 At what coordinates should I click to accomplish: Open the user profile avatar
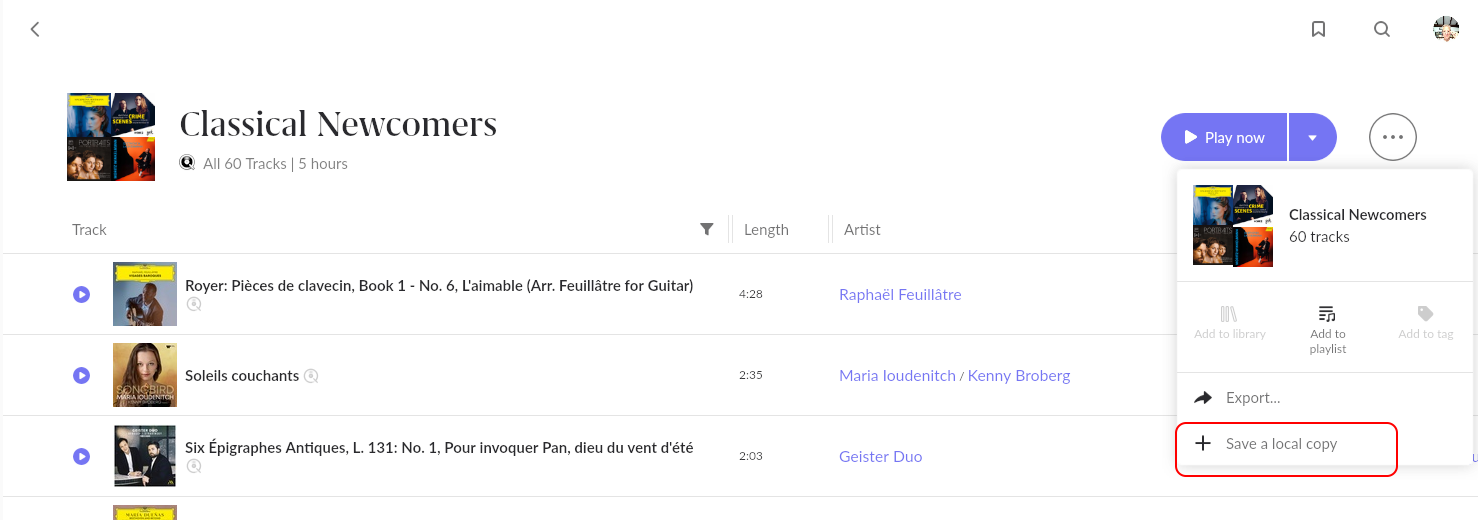(x=1446, y=29)
